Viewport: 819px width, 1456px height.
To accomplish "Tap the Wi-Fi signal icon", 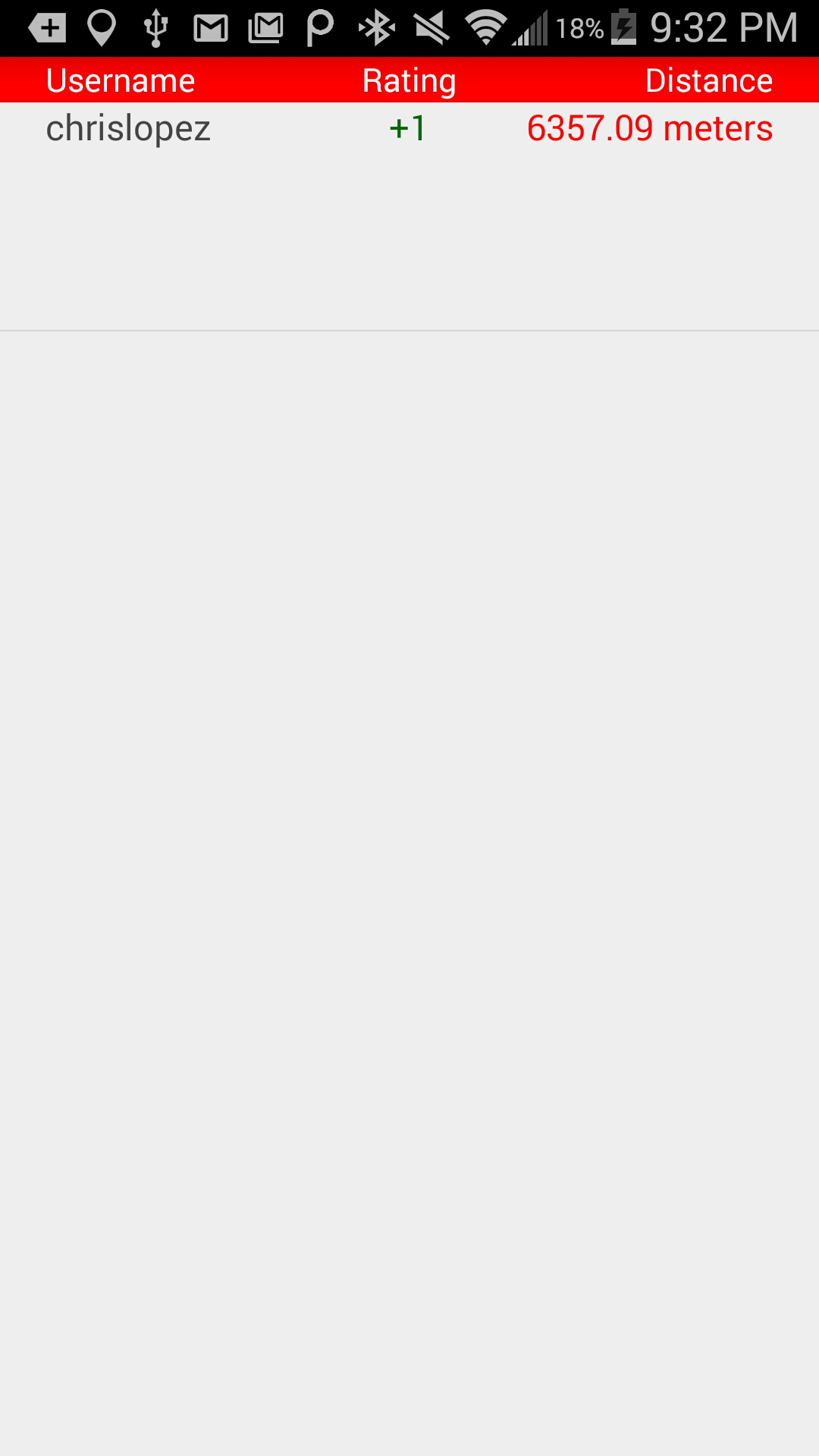I will [486, 28].
